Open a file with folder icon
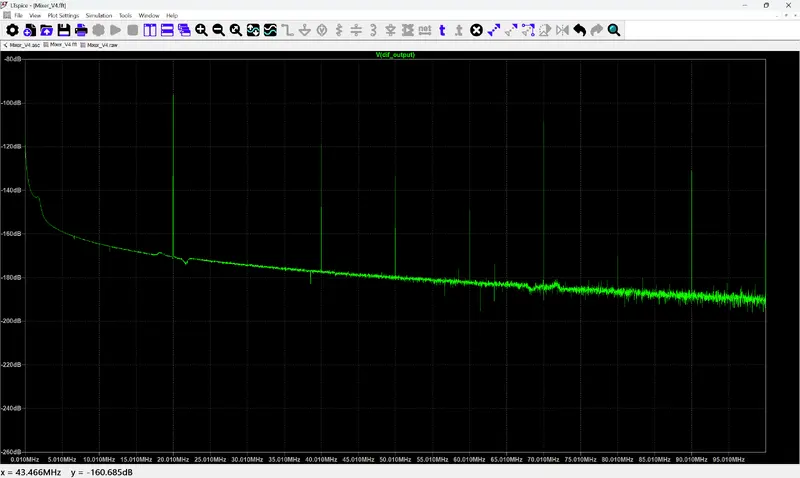800x478 pixels. tap(46, 30)
